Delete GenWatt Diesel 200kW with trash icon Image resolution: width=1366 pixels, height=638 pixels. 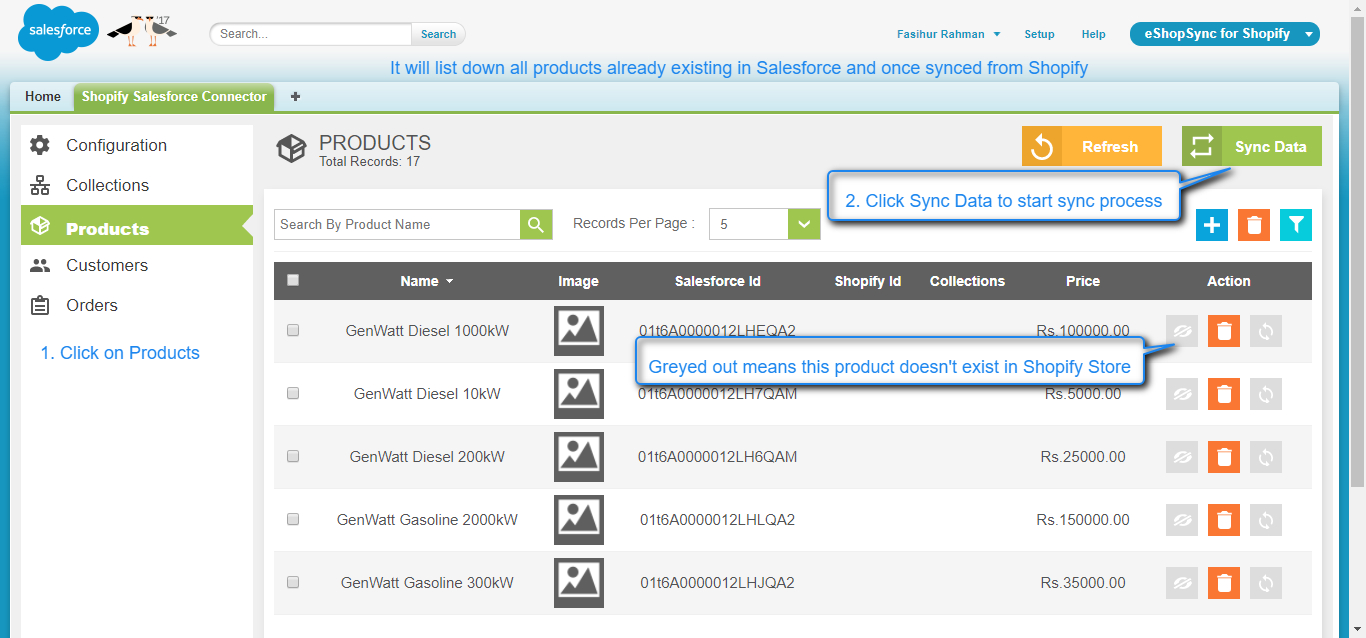(1224, 457)
